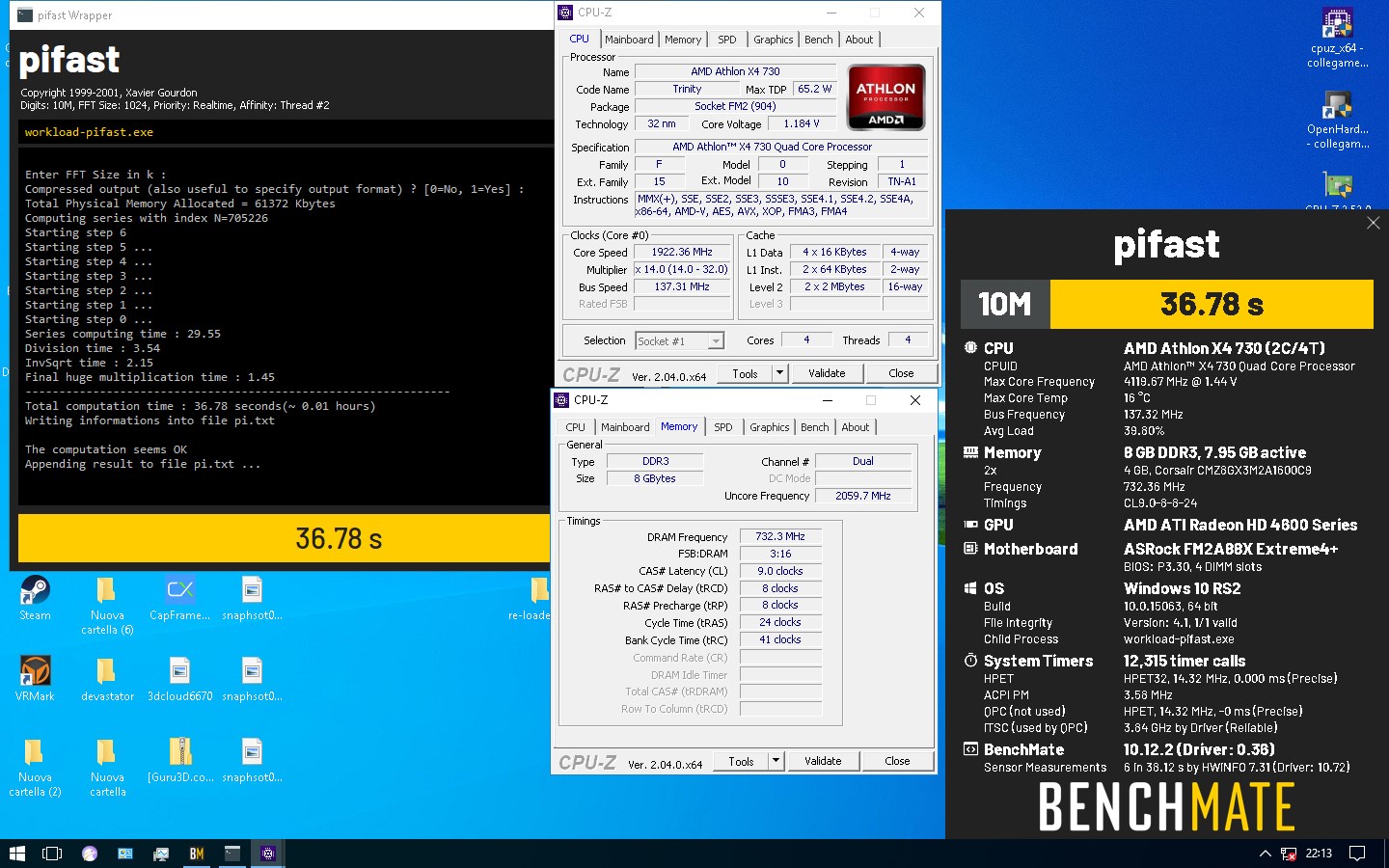Close the BenchMate result panel
This screenshot has width=1389, height=868.
pyautogui.click(x=1374, y=223)
